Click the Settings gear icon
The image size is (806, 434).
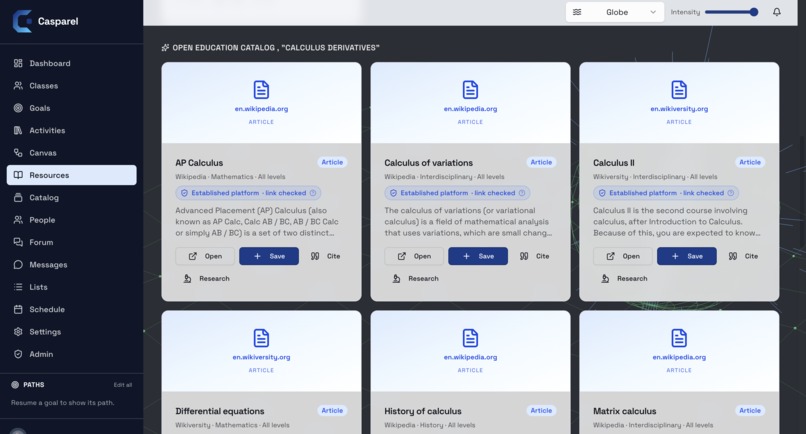[x=18, y=332]
